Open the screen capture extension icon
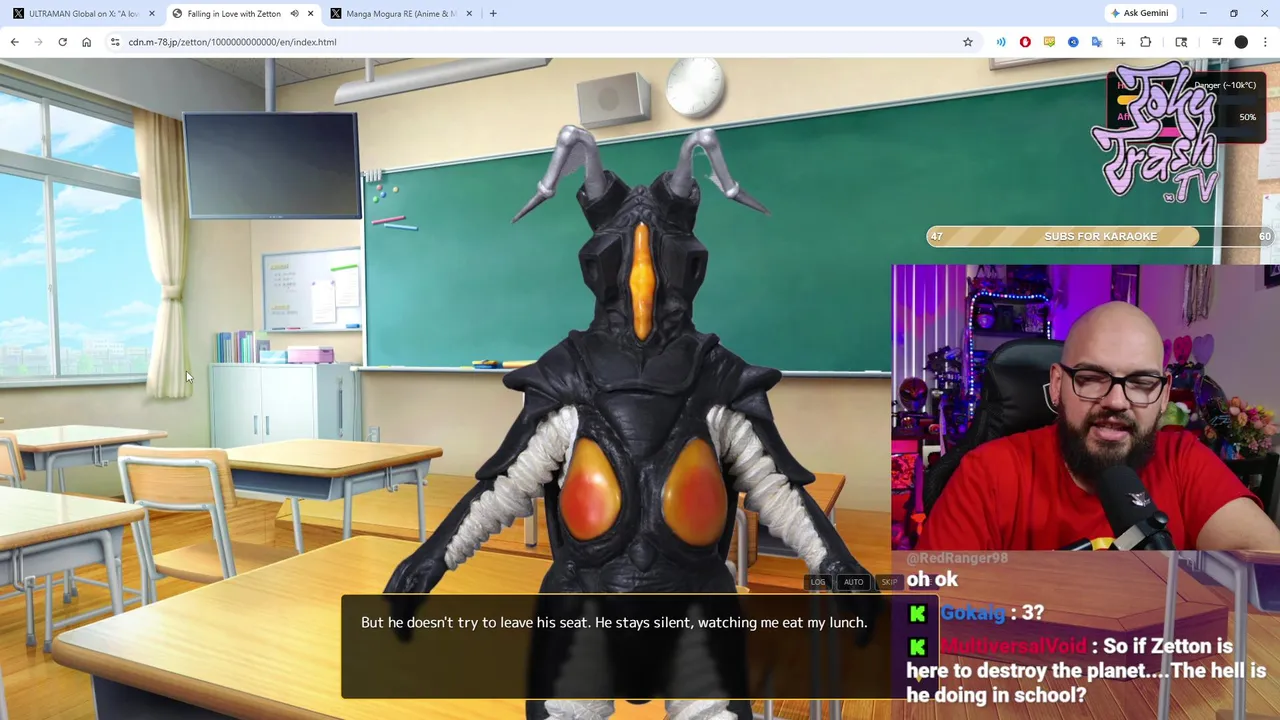 1121,42
